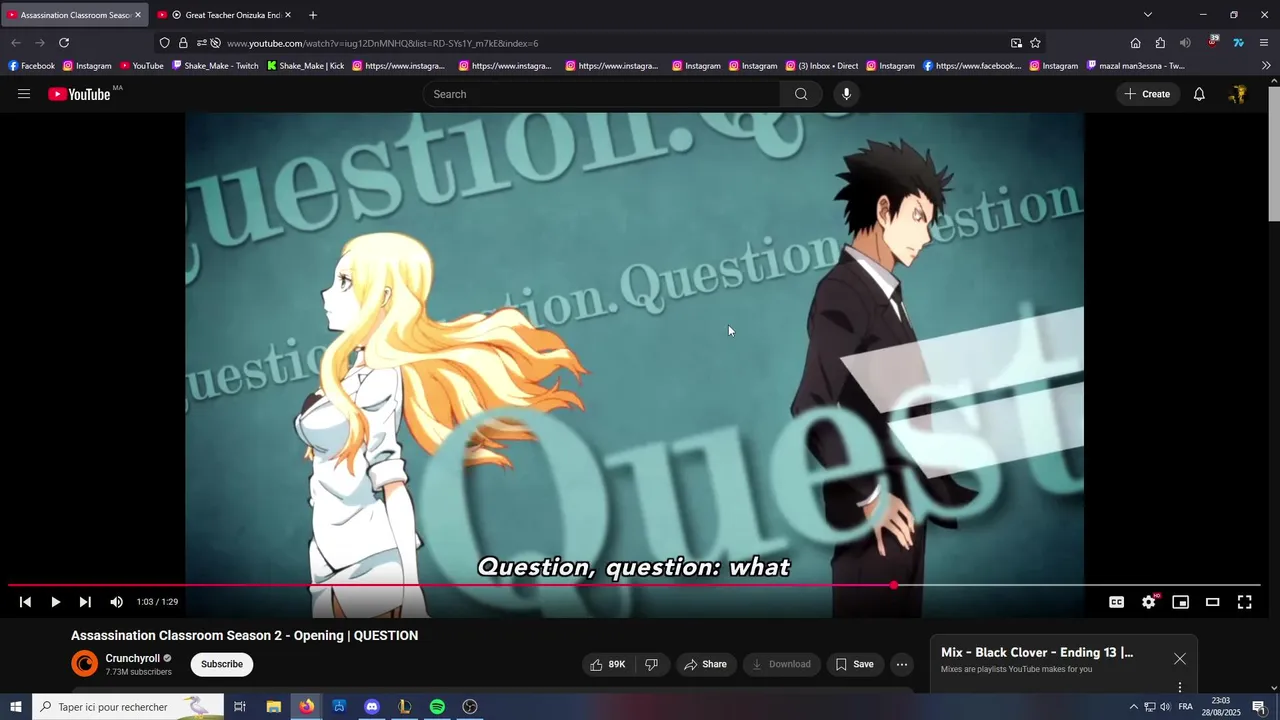This screenshot has width=1280, height=720.
Task: Open Spotify from the taskbar
Action: [x=437, y=707]
